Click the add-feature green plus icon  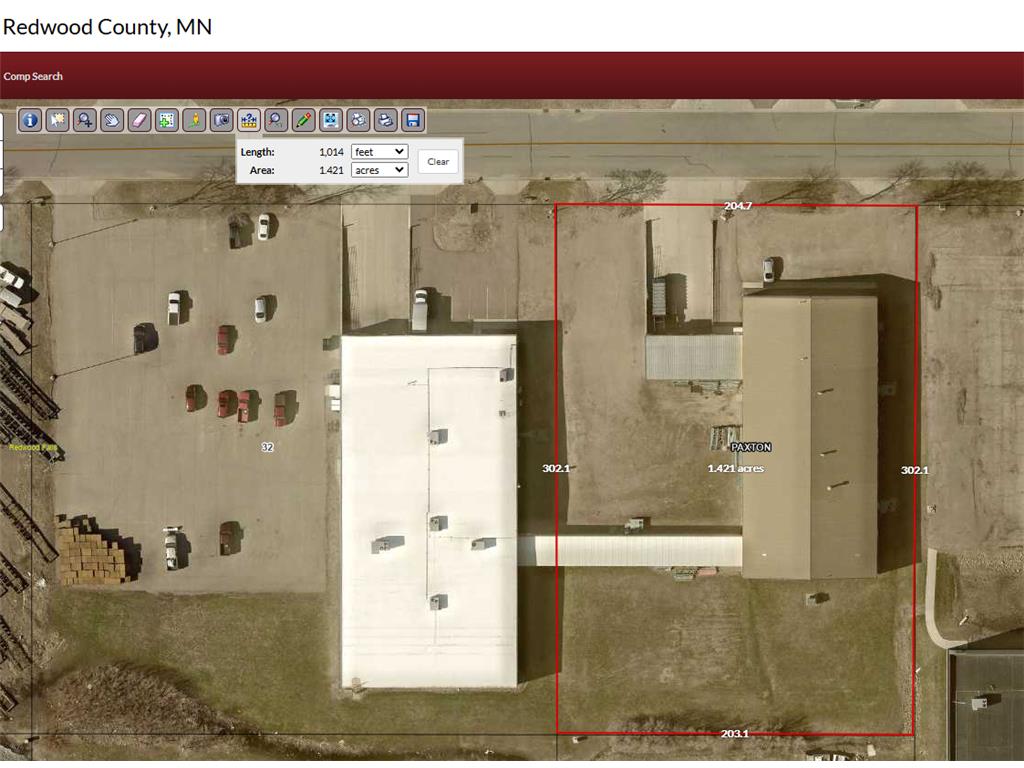(165, 120)
